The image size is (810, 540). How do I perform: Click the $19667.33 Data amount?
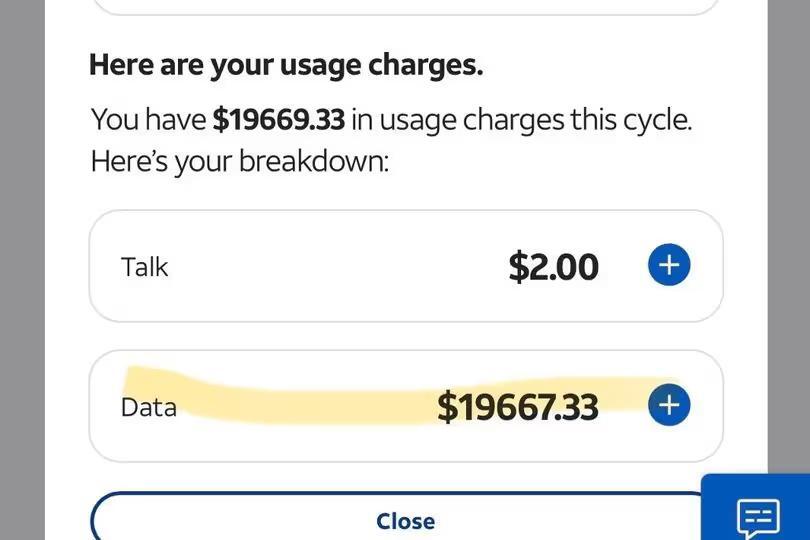click(517, 407)
